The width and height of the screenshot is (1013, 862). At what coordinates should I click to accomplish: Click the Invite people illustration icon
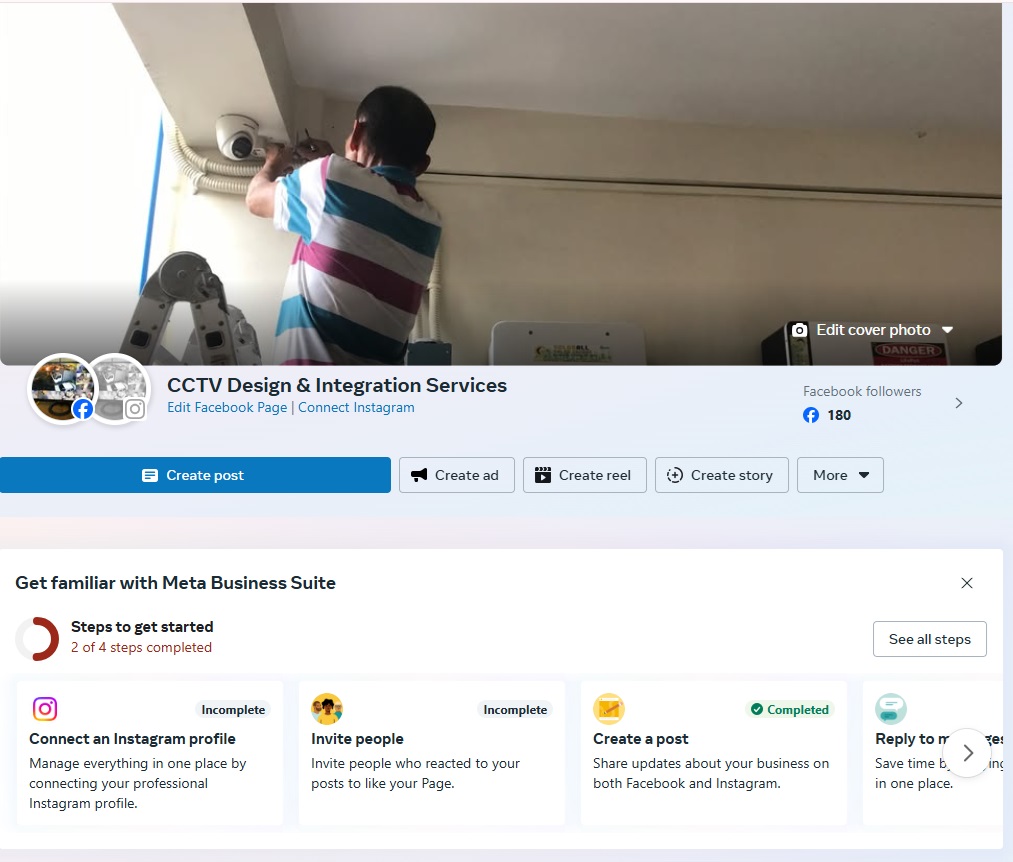pyautogui.click(x=327, y=709)
